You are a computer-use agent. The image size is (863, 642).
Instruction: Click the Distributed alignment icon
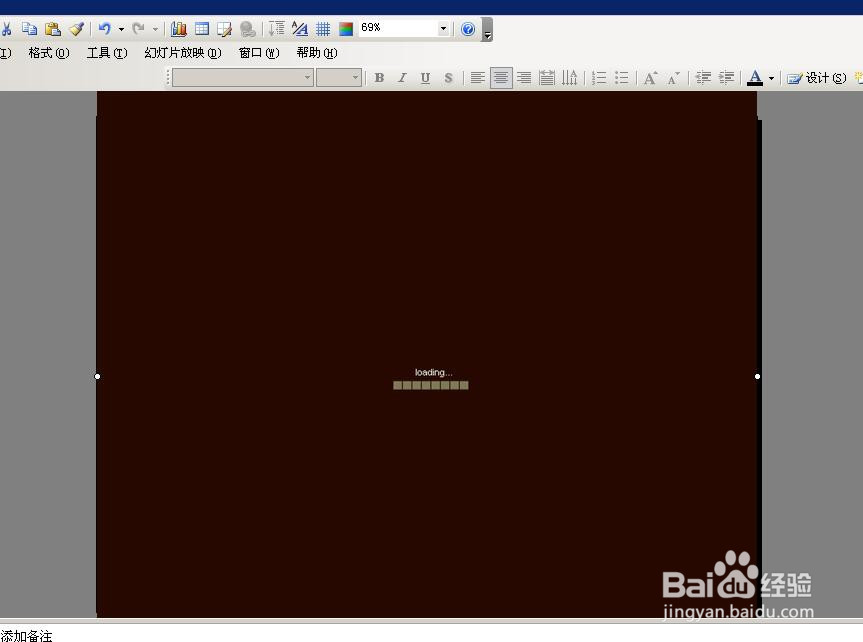click(547, 78)
